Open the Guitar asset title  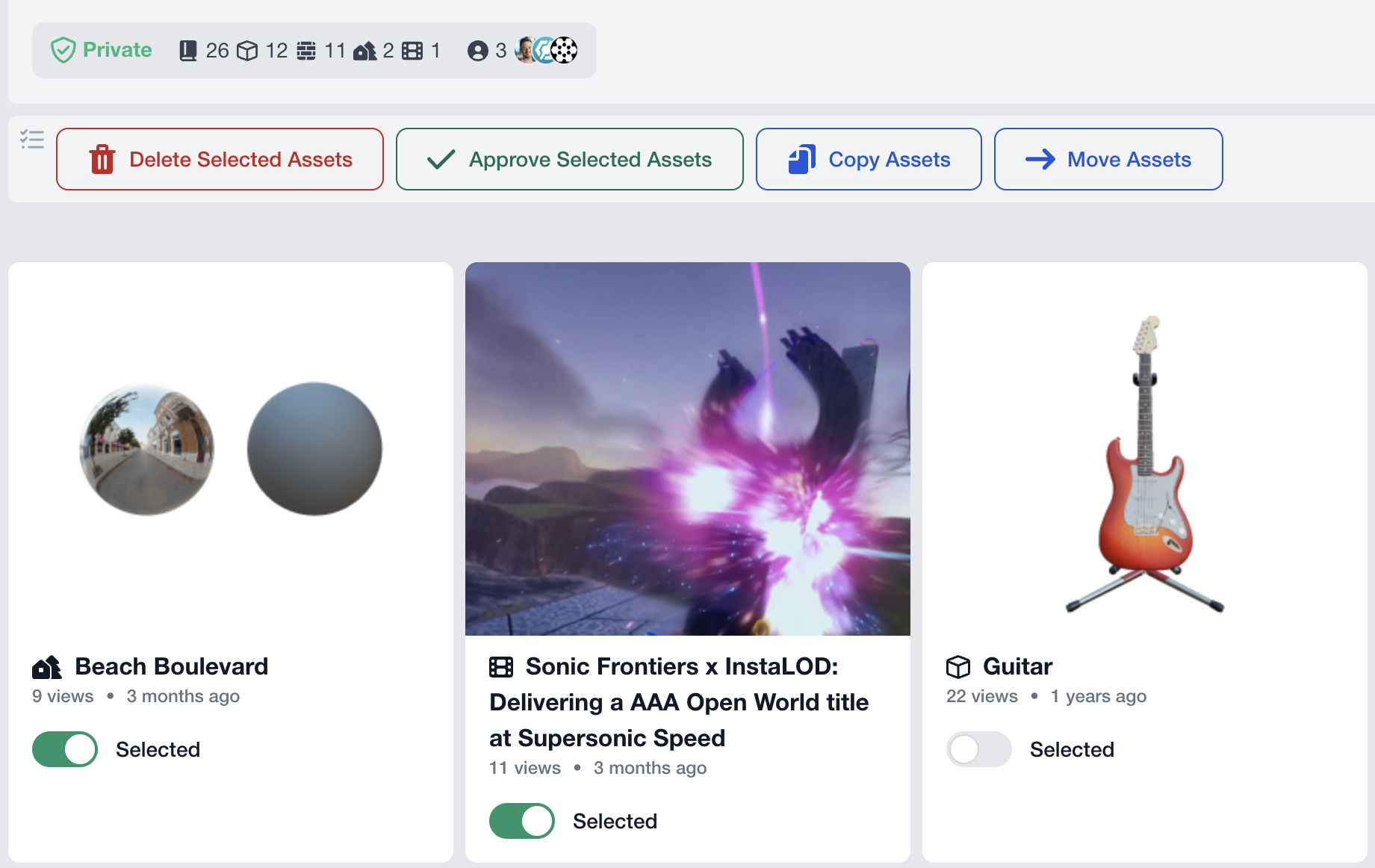click(x=1017, y=666)
